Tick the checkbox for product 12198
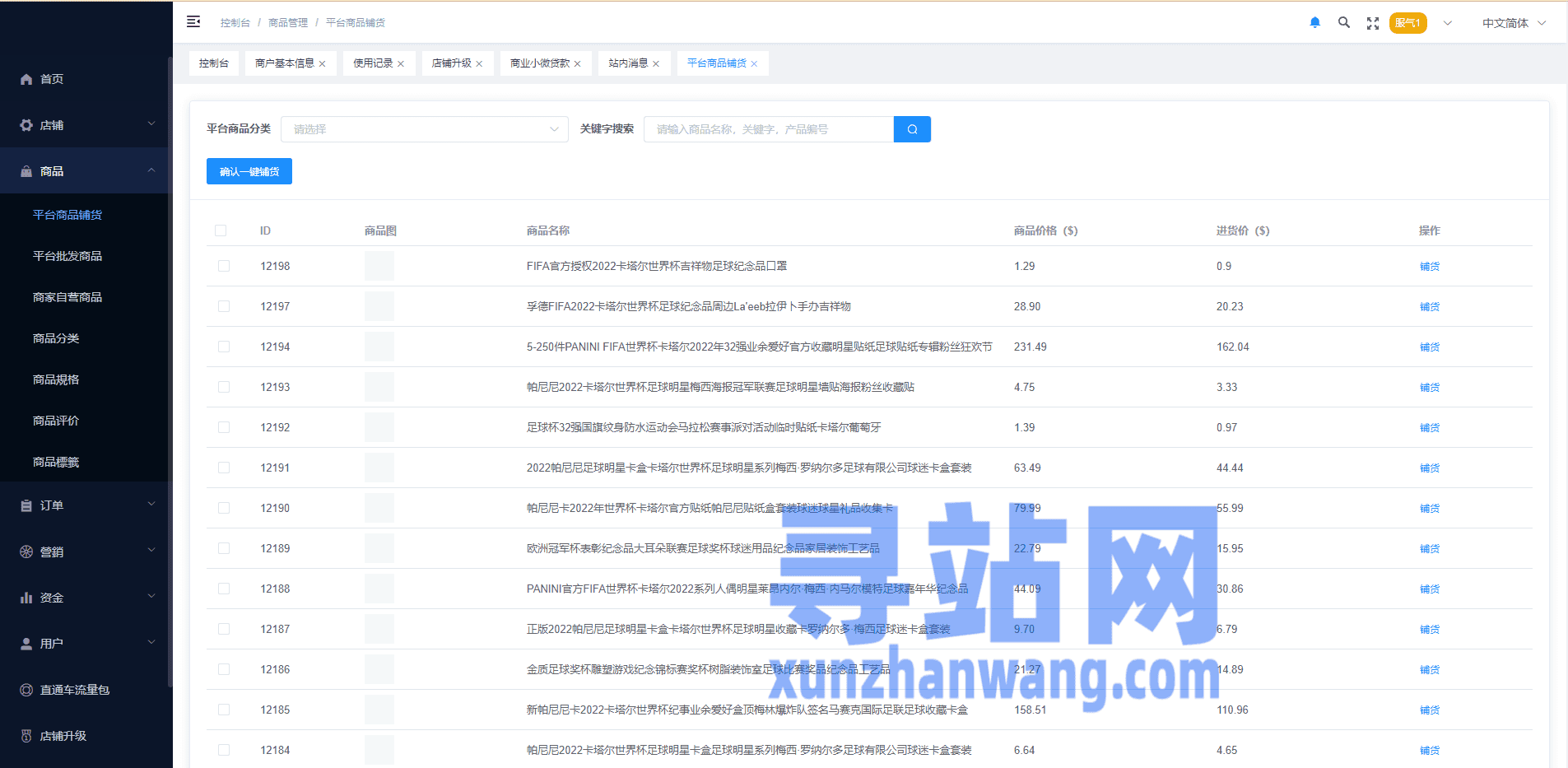 [x=224, y=266]
